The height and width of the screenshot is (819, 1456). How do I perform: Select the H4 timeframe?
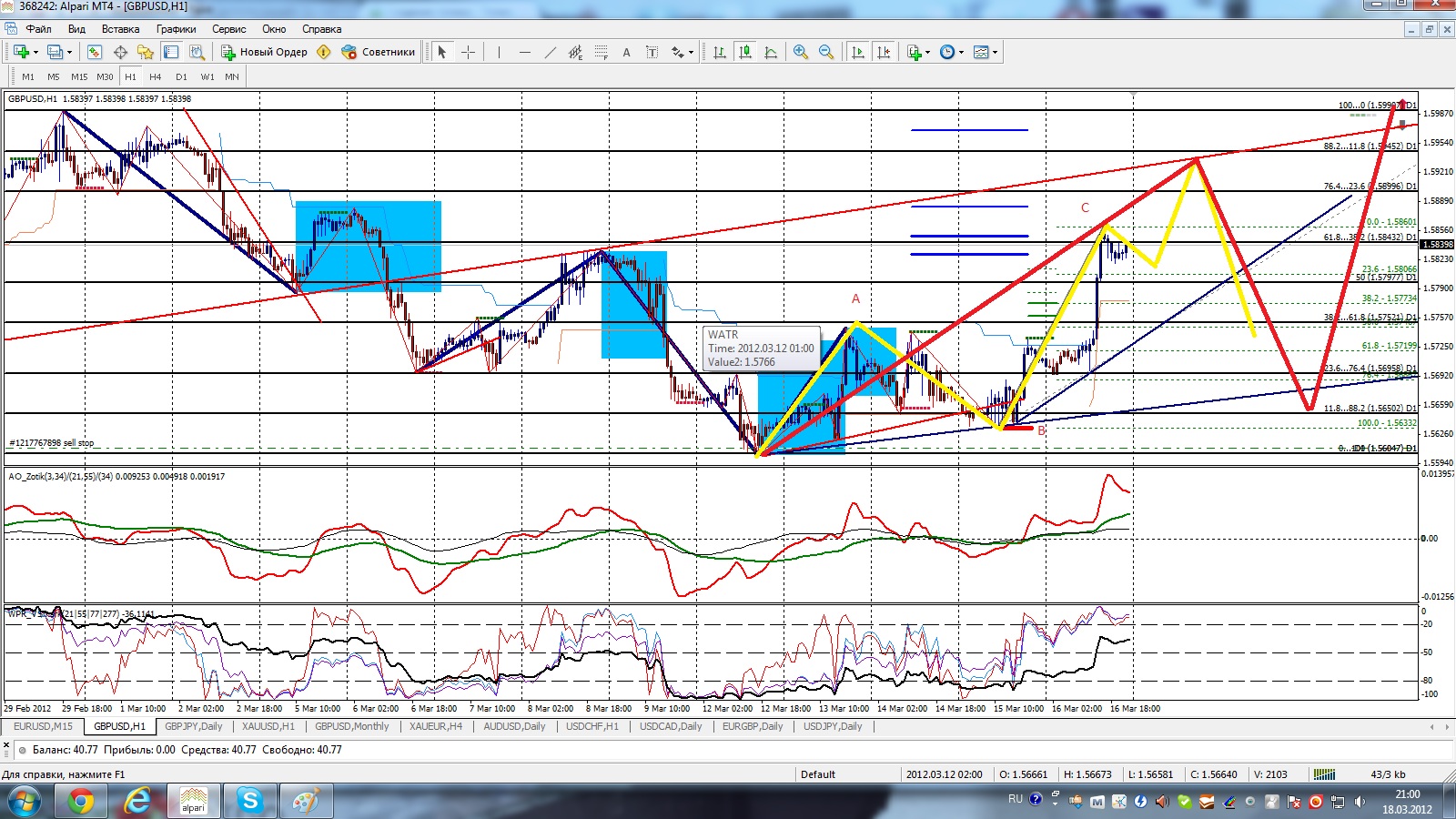pos(156,76)
